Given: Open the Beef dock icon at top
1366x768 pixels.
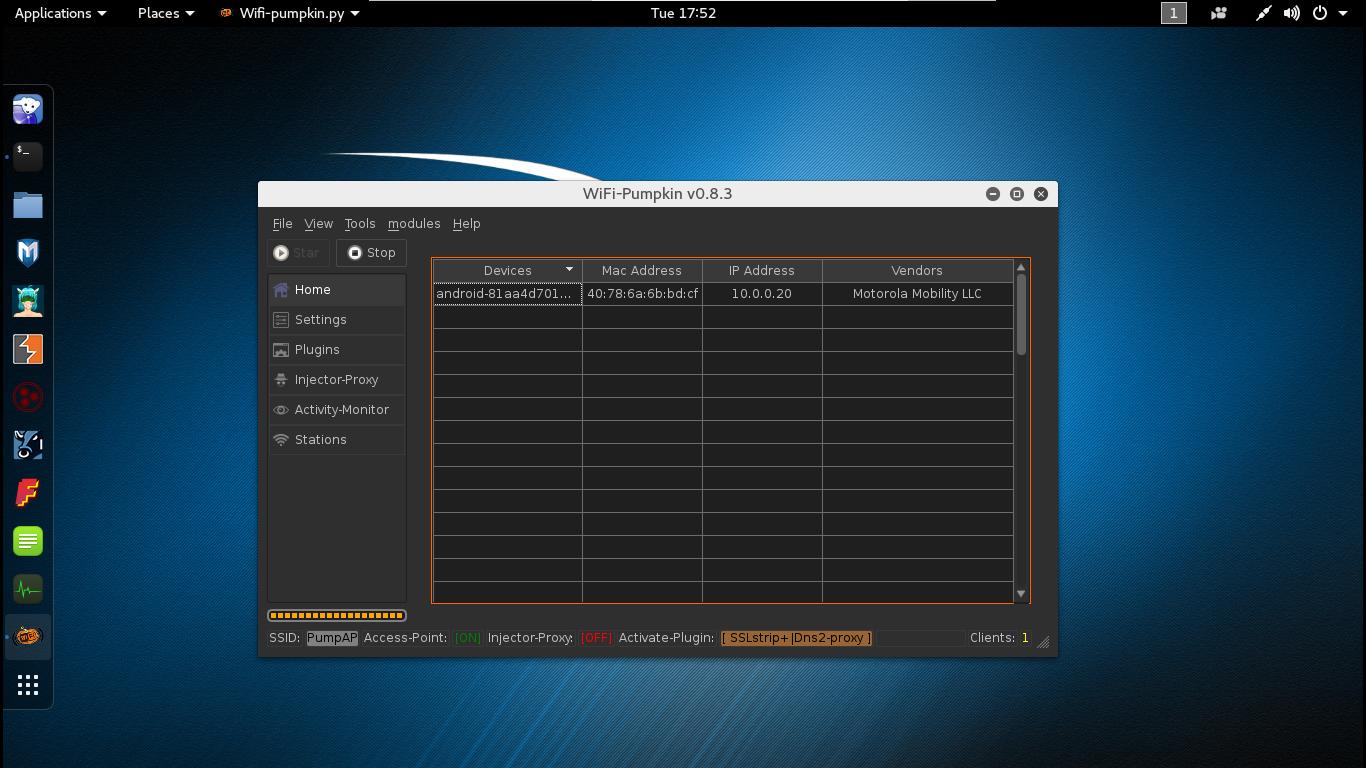Looking at the screenshot, I should pos(28,109).
